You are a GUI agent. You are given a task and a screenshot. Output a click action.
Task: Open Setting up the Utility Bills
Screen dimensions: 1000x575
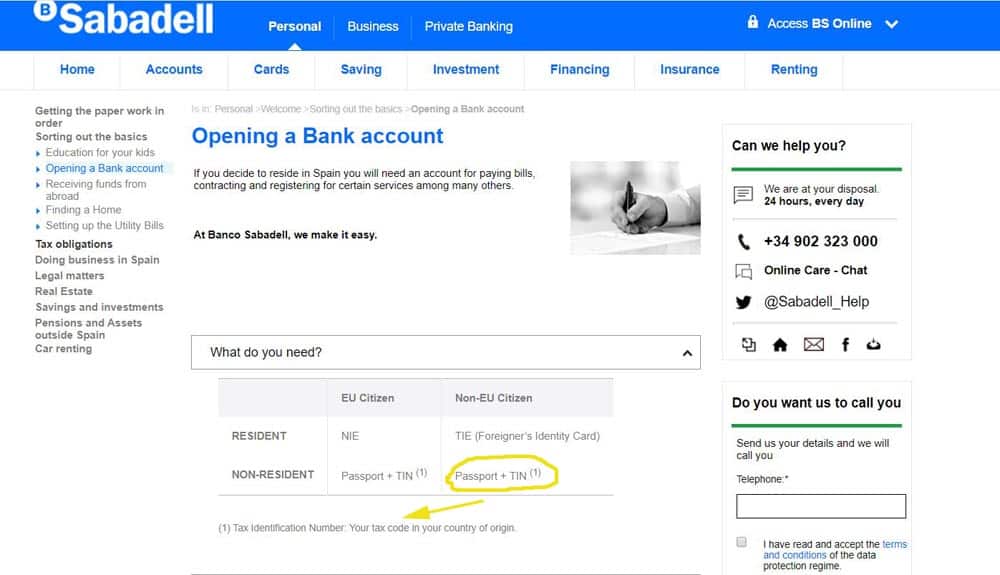coord(105,226)
